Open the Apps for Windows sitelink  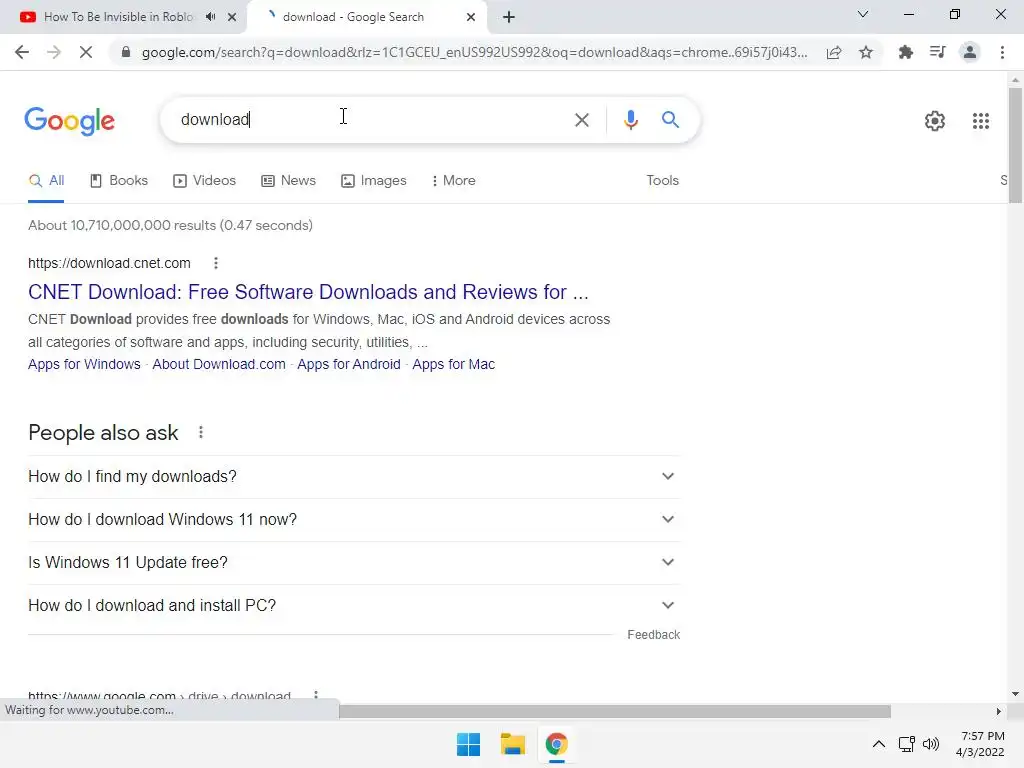tap(84, 364)
